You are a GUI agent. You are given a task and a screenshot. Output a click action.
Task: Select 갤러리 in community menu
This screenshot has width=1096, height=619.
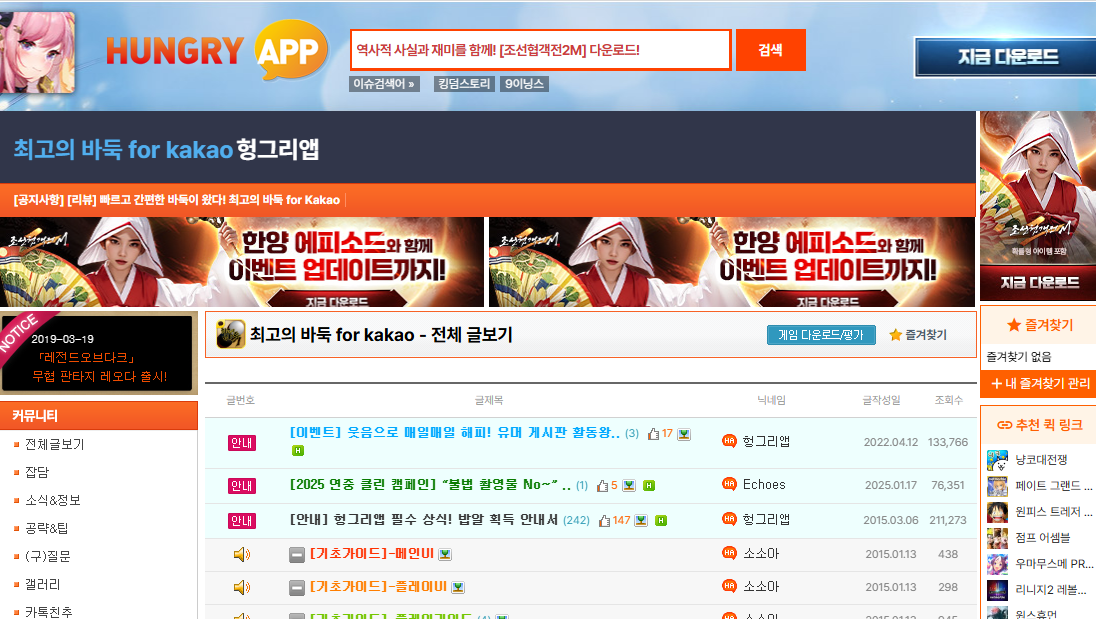coord(43,584)
